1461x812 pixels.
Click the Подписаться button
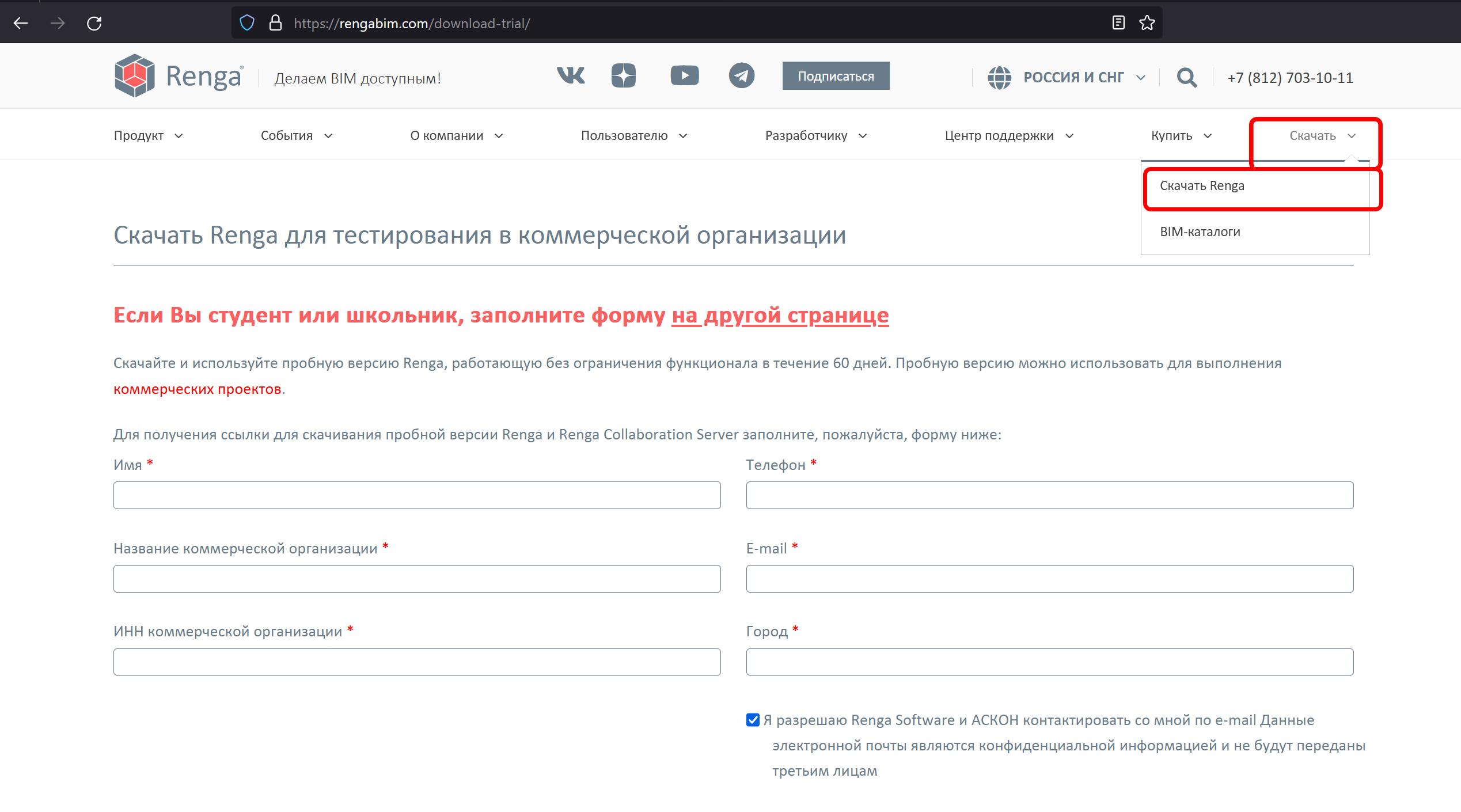[836, 76]
